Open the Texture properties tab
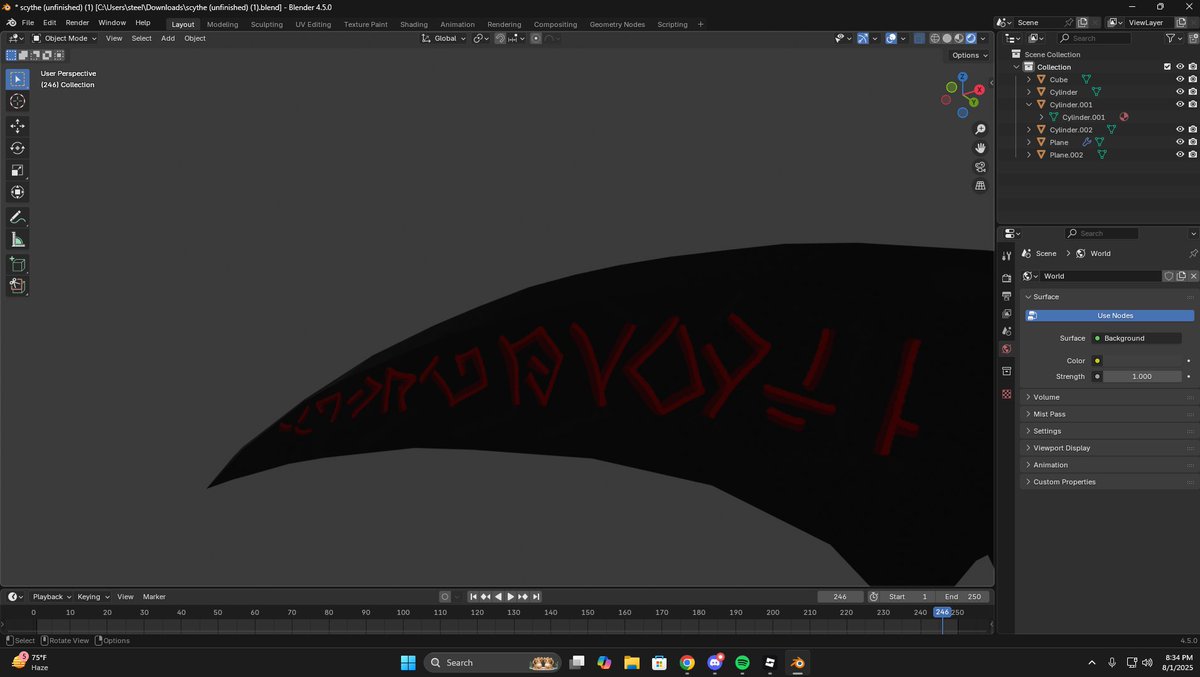The height and width of the screenshot is (677, 1200). click(1007, 394)
